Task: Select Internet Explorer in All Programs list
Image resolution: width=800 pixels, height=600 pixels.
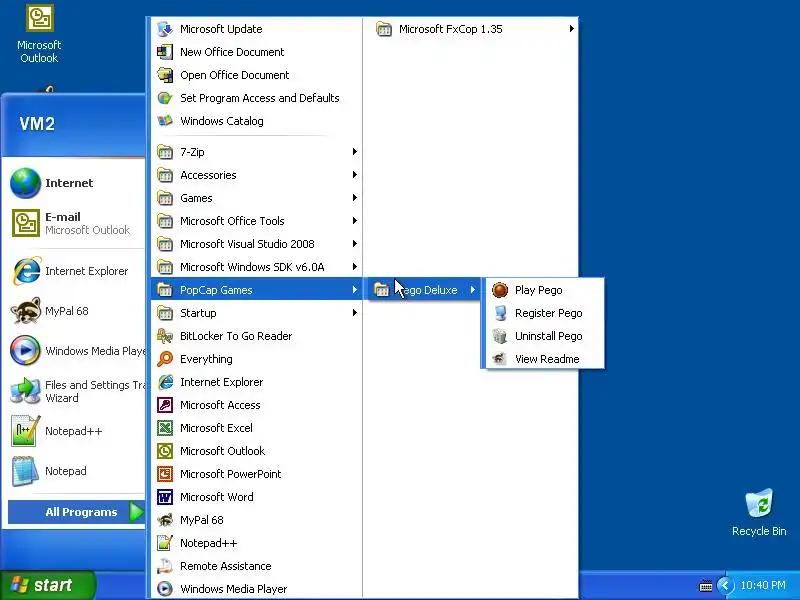Action: (x=257, y=382)
